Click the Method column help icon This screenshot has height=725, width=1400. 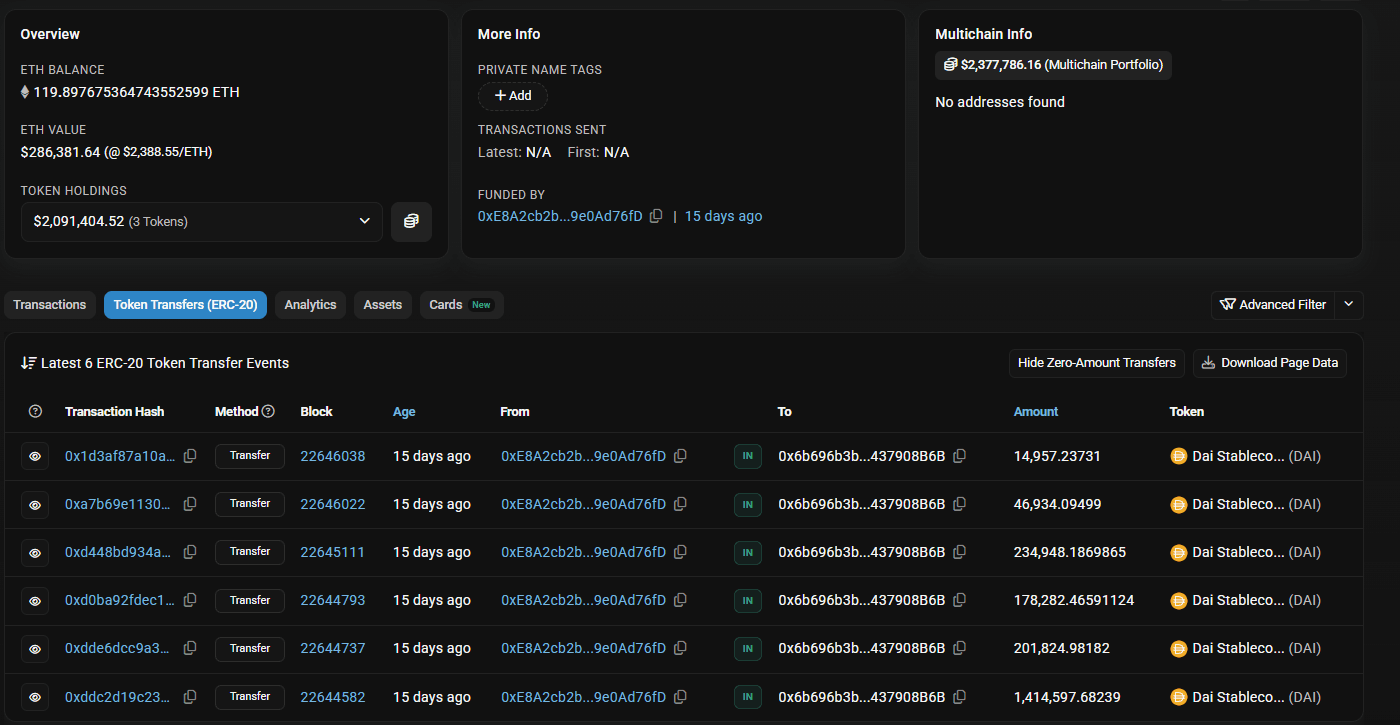coord(268,411)
